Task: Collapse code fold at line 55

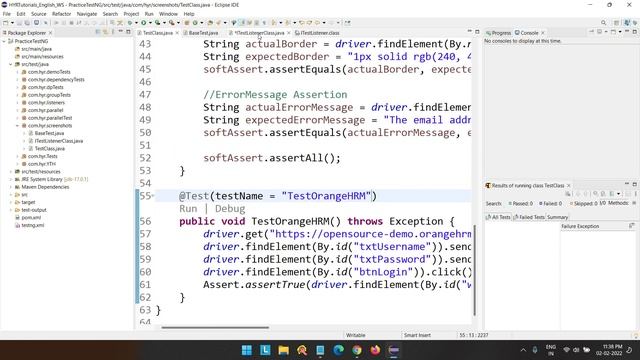Action: 153,196
